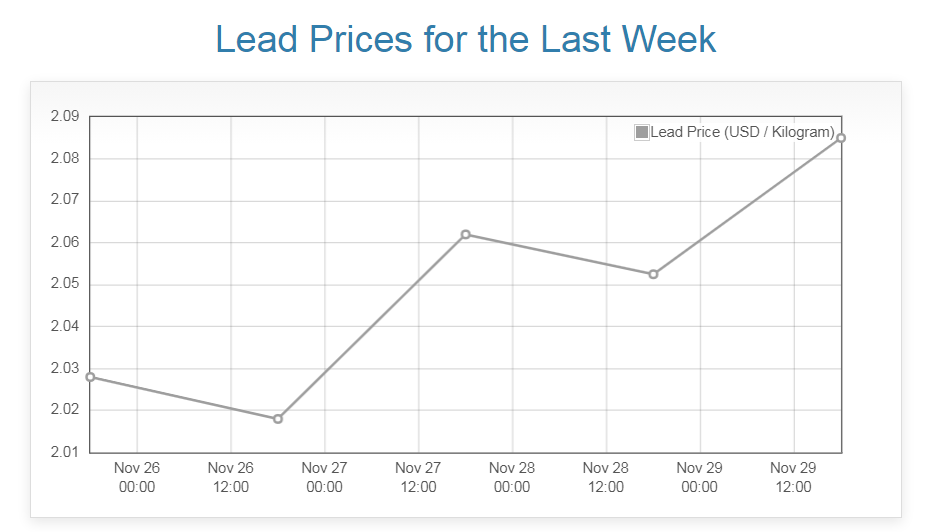Select the lowest data point near 2.018
Viewport: 926px width, 532px height.
pos(278,419)
